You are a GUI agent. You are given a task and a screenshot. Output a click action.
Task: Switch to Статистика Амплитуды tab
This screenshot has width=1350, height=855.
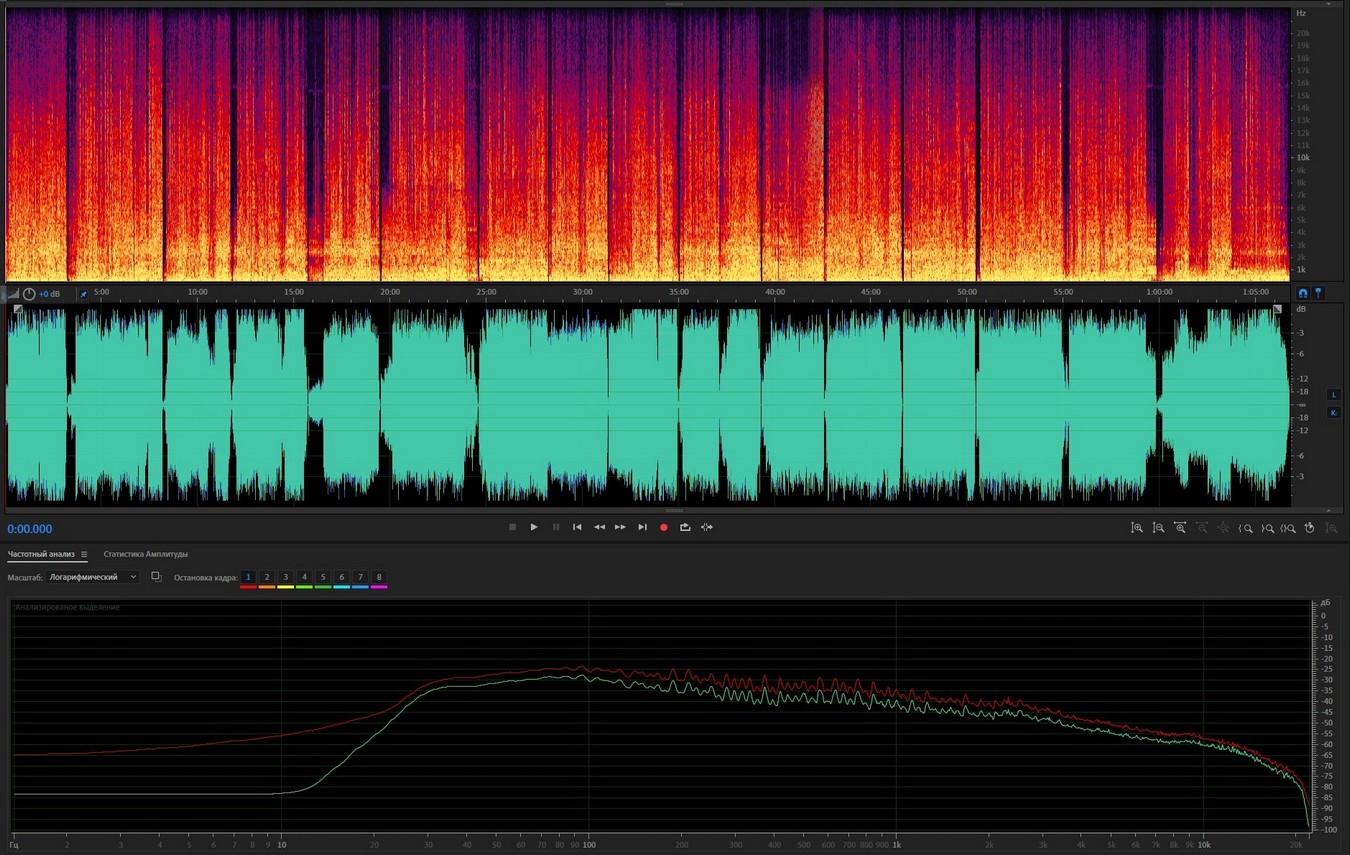point(146,554)
